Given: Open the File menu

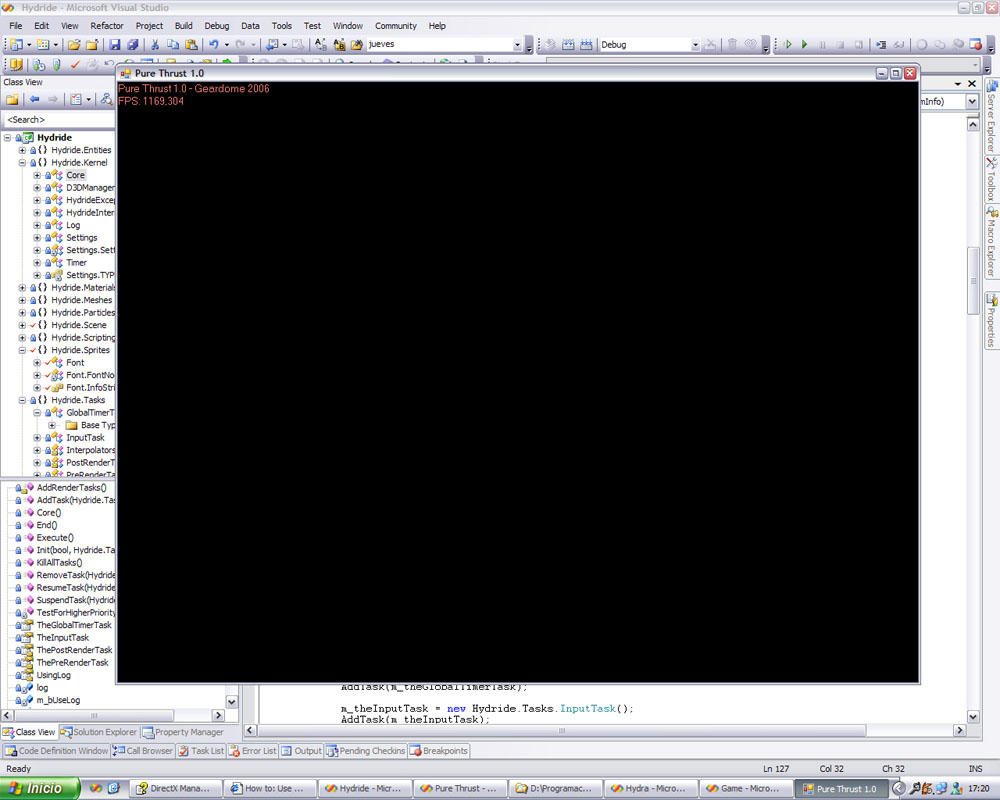Looking at the screenshot, I should point(16,26).
